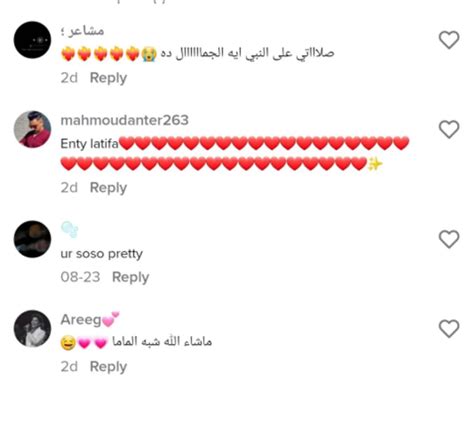The height and width of the screenshot is (423, 474).
Task: Select the 'Enty latifa' comment text
Action: [89, 144]
